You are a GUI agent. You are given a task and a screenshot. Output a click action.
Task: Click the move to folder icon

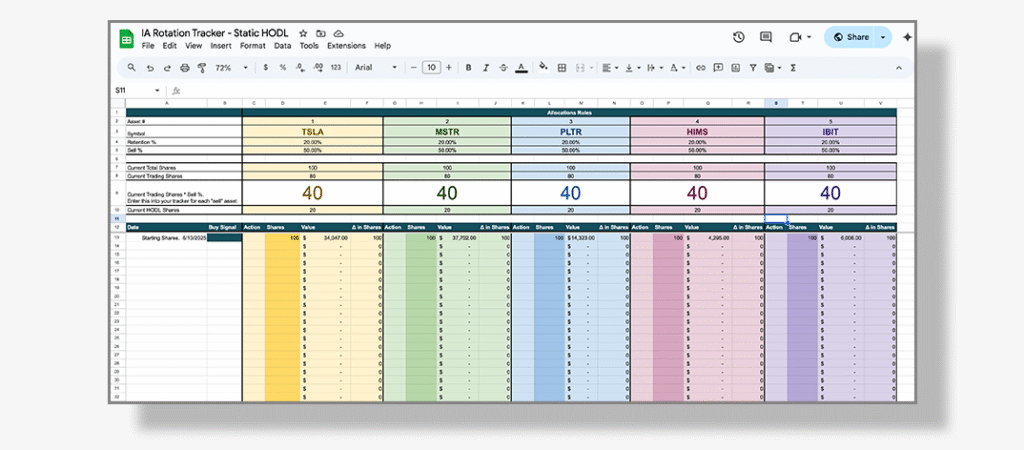click(x=321, y=33)
